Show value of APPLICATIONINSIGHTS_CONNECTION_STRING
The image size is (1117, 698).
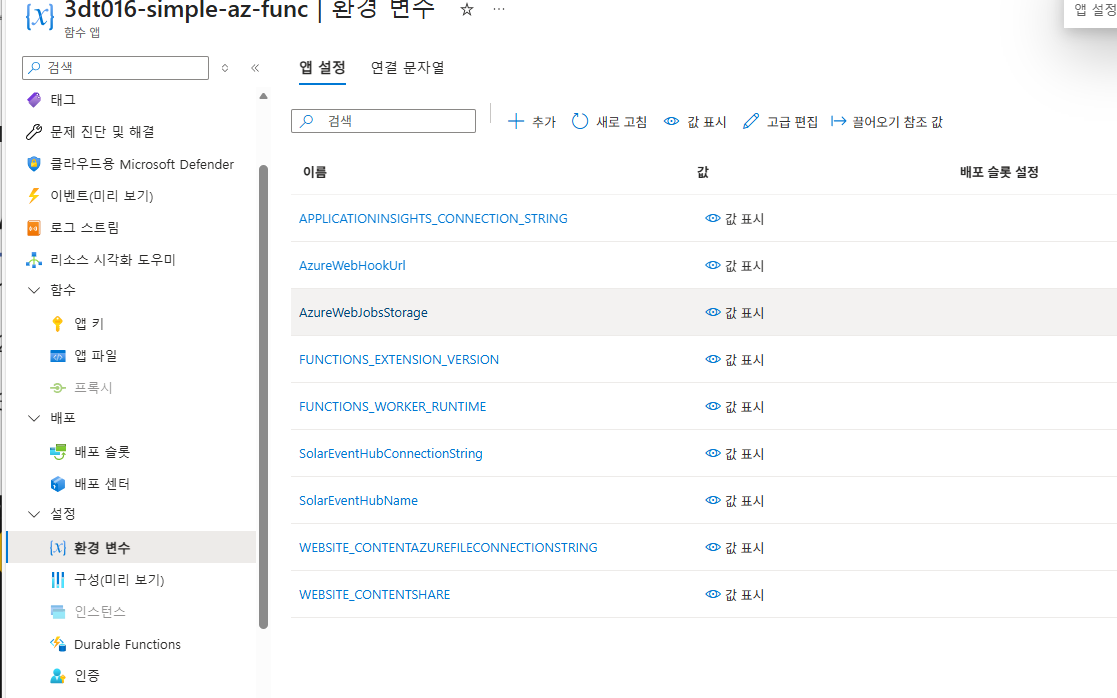click(x=734, y=219)
